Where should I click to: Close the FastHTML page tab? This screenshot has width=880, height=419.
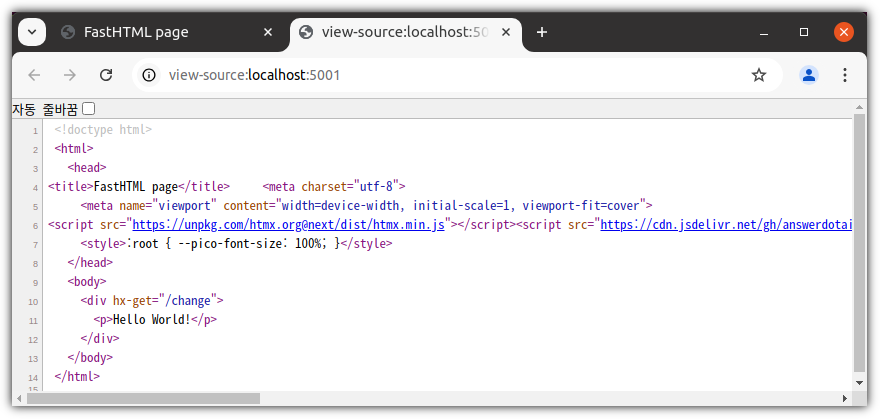click(268, 33)
